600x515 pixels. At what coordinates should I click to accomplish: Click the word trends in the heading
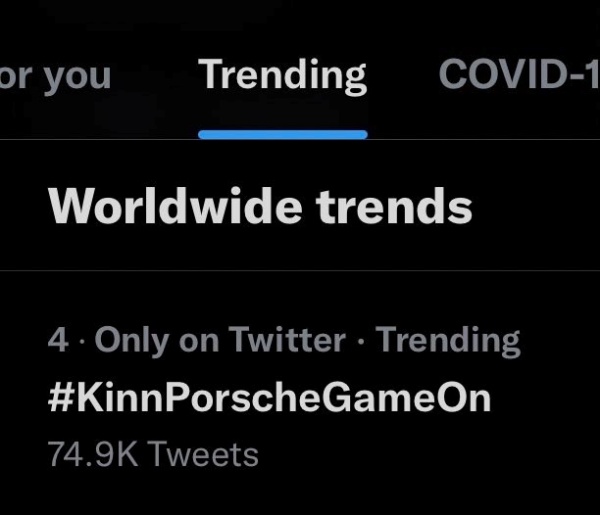click(395, 207)
